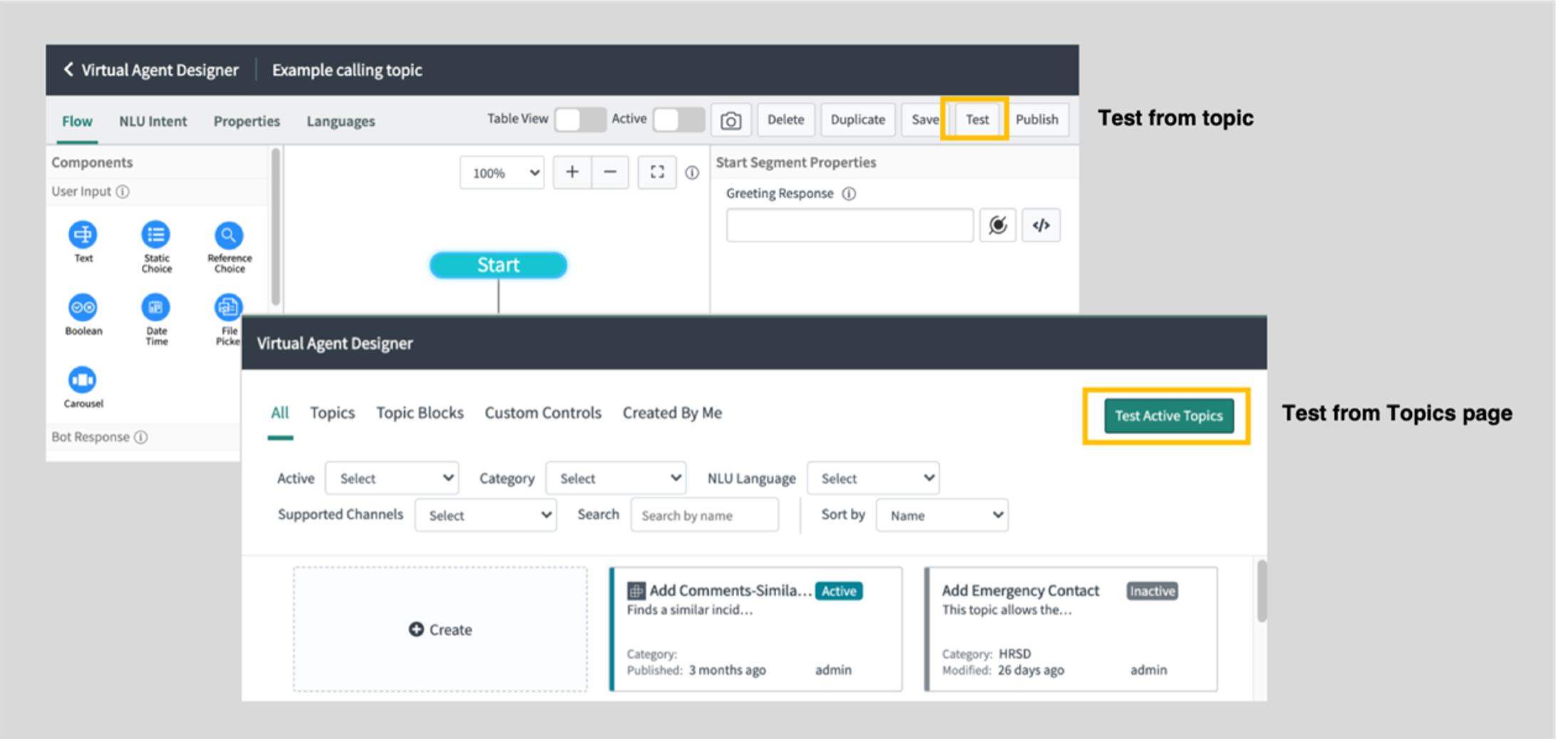The height and width of the screenshot is (742, 1568).
Task: Select the Created By Me tab
Action: [672, 413]
